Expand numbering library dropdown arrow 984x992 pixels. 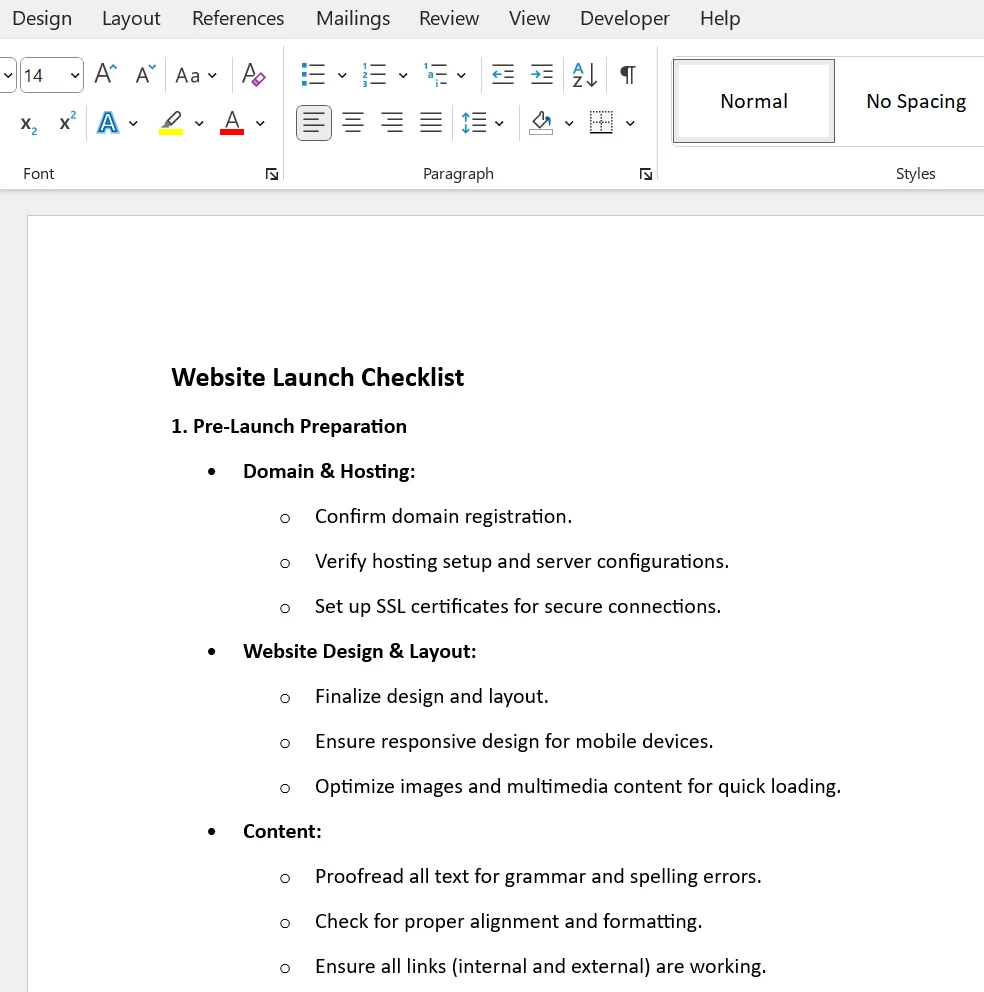click(403, 75)
